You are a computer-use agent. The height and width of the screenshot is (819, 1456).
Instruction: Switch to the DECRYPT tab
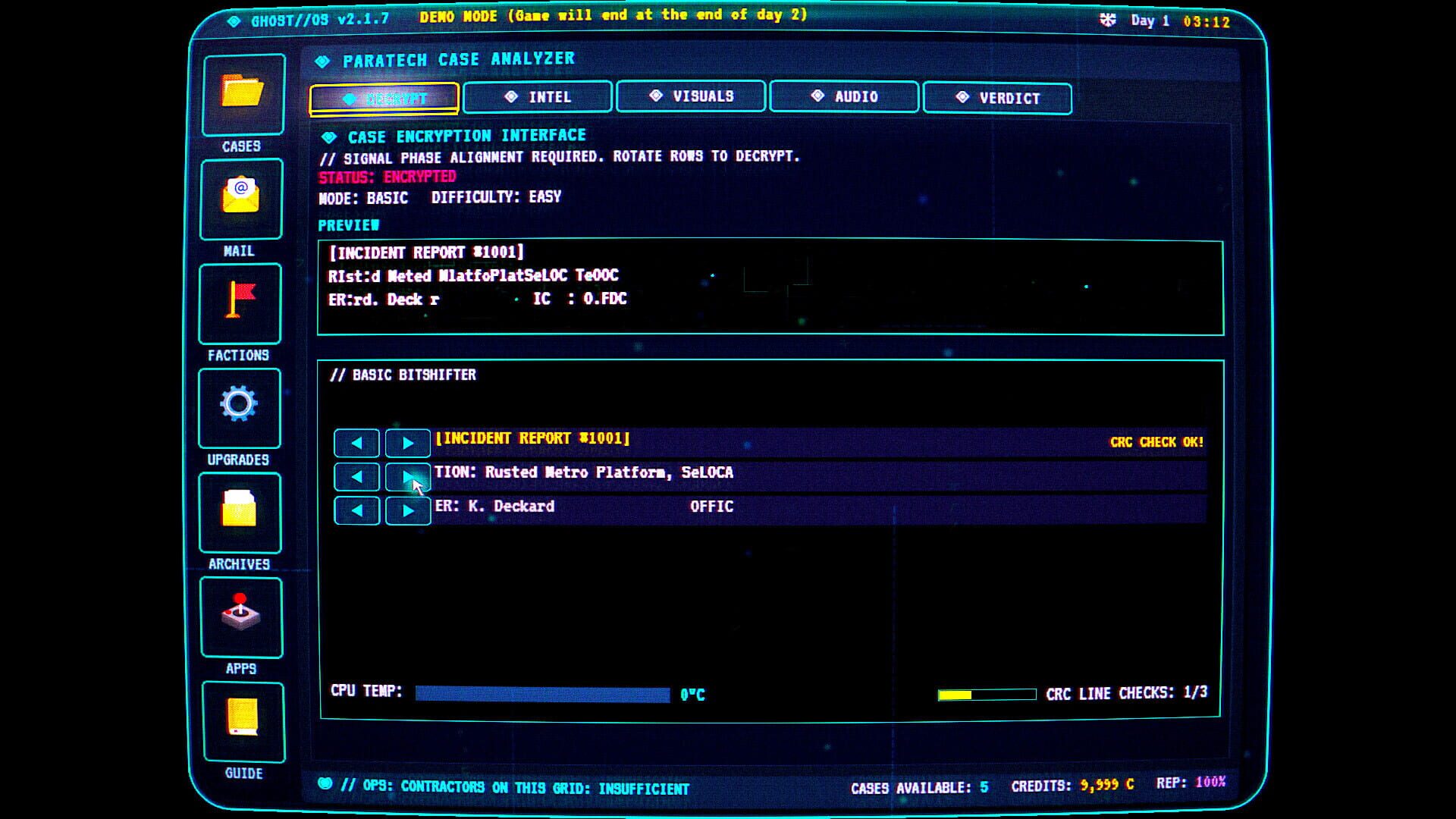click(384, 99)
